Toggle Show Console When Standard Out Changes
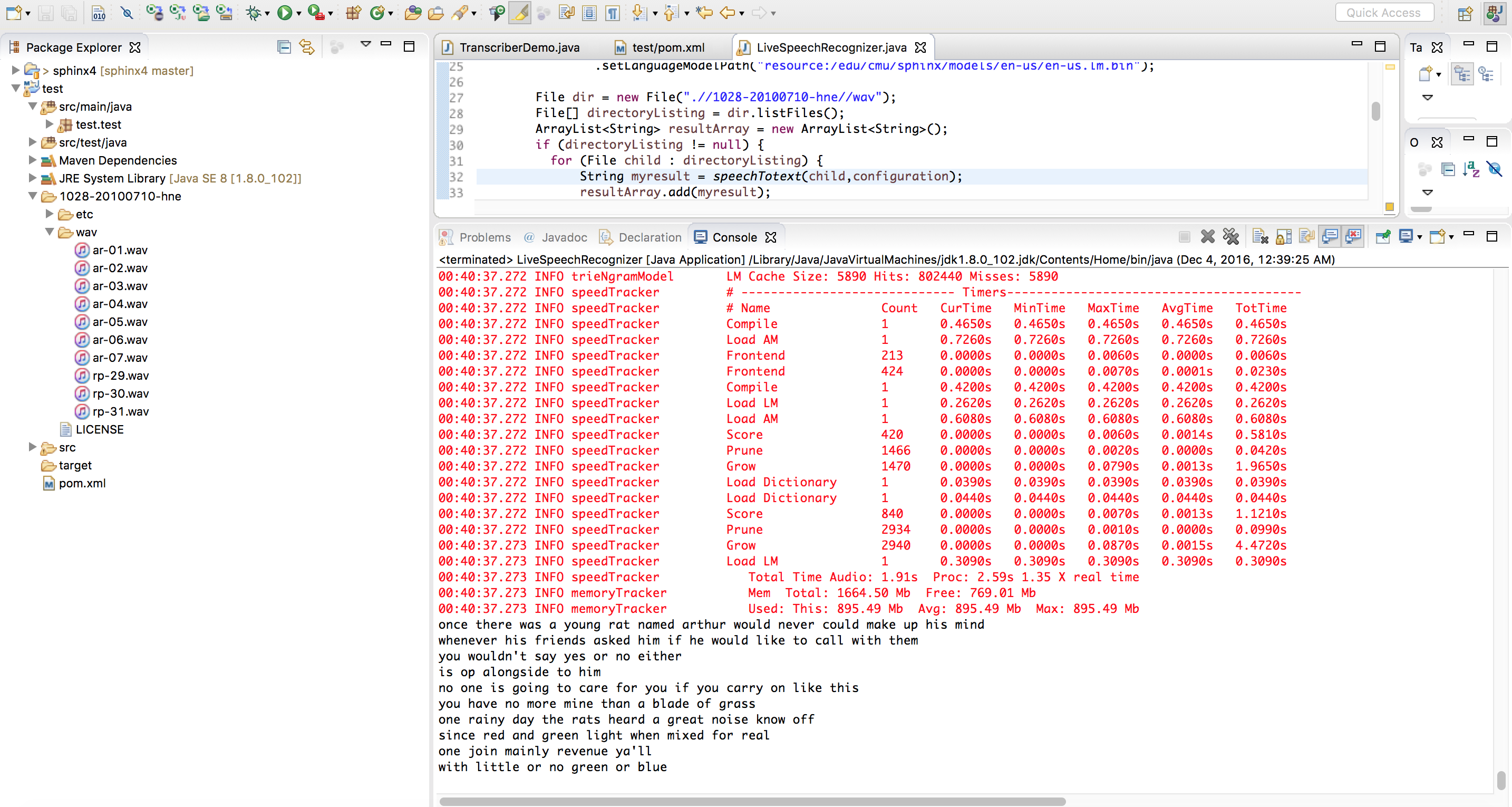Screen dimensions: 1512x807 [x=1330, y=237]
